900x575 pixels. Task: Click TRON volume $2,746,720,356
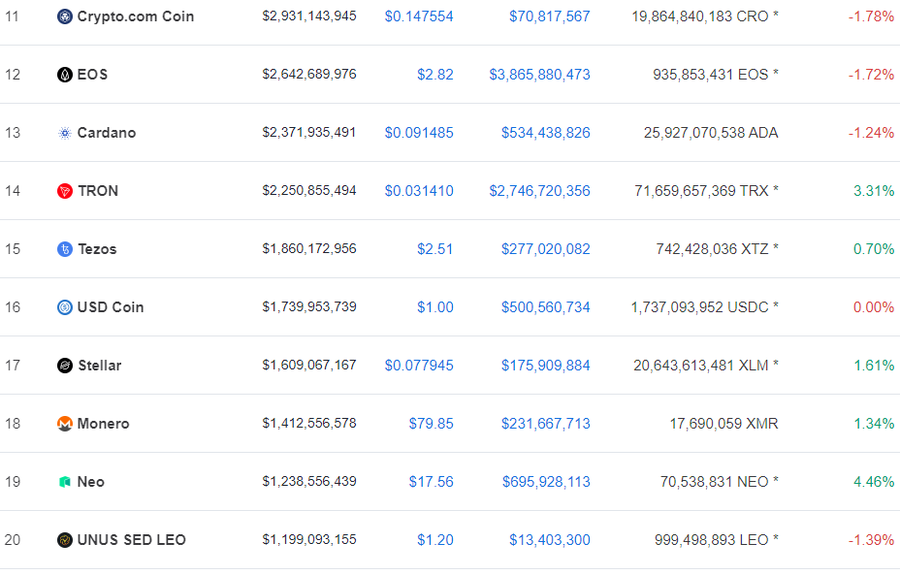point(540,191)
